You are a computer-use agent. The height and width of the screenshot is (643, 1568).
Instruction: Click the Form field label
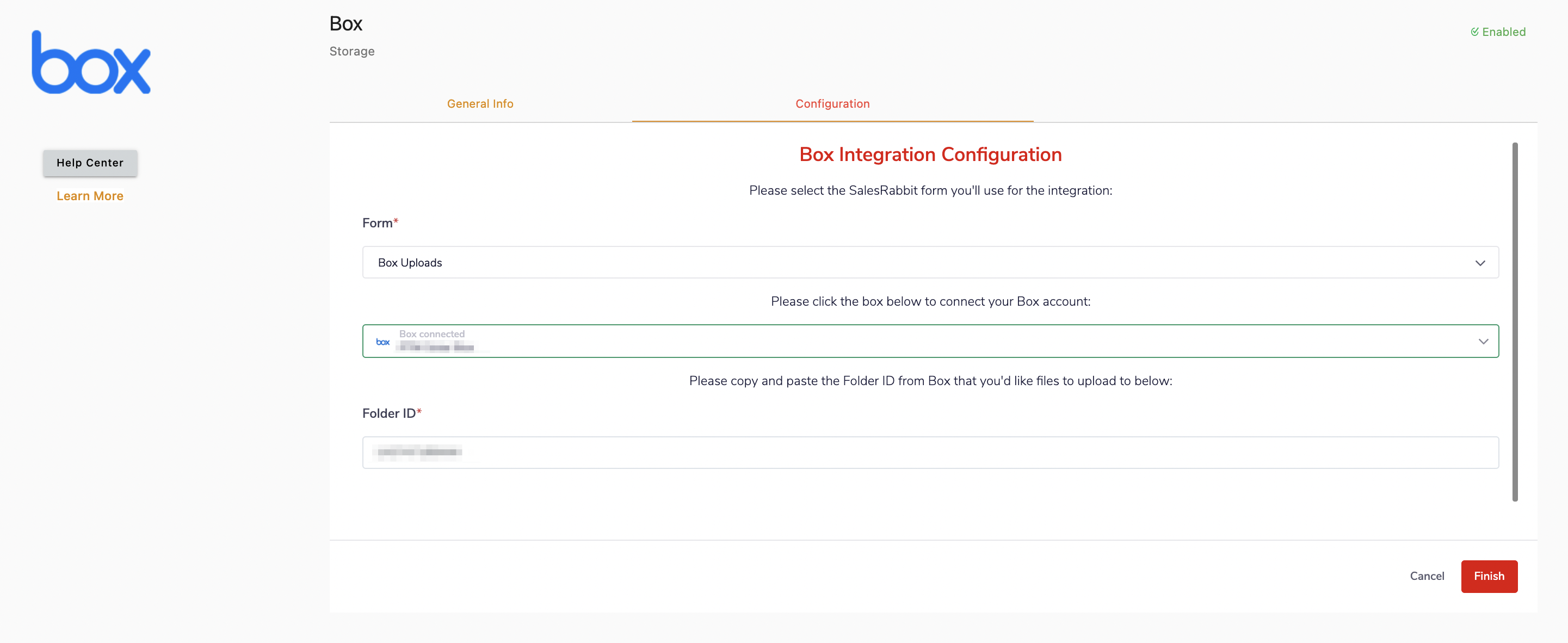[x=380, y=223]
